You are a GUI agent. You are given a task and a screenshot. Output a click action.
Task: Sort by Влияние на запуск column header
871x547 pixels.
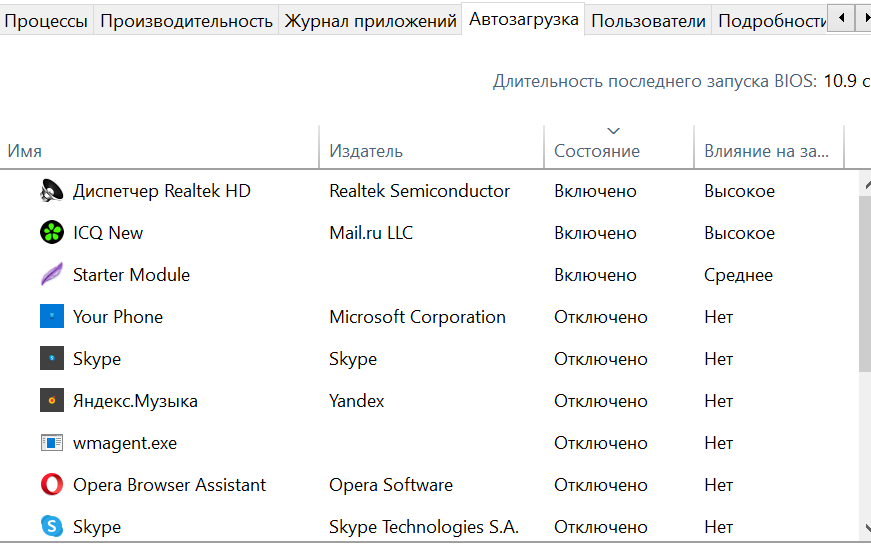coord(769,150)
